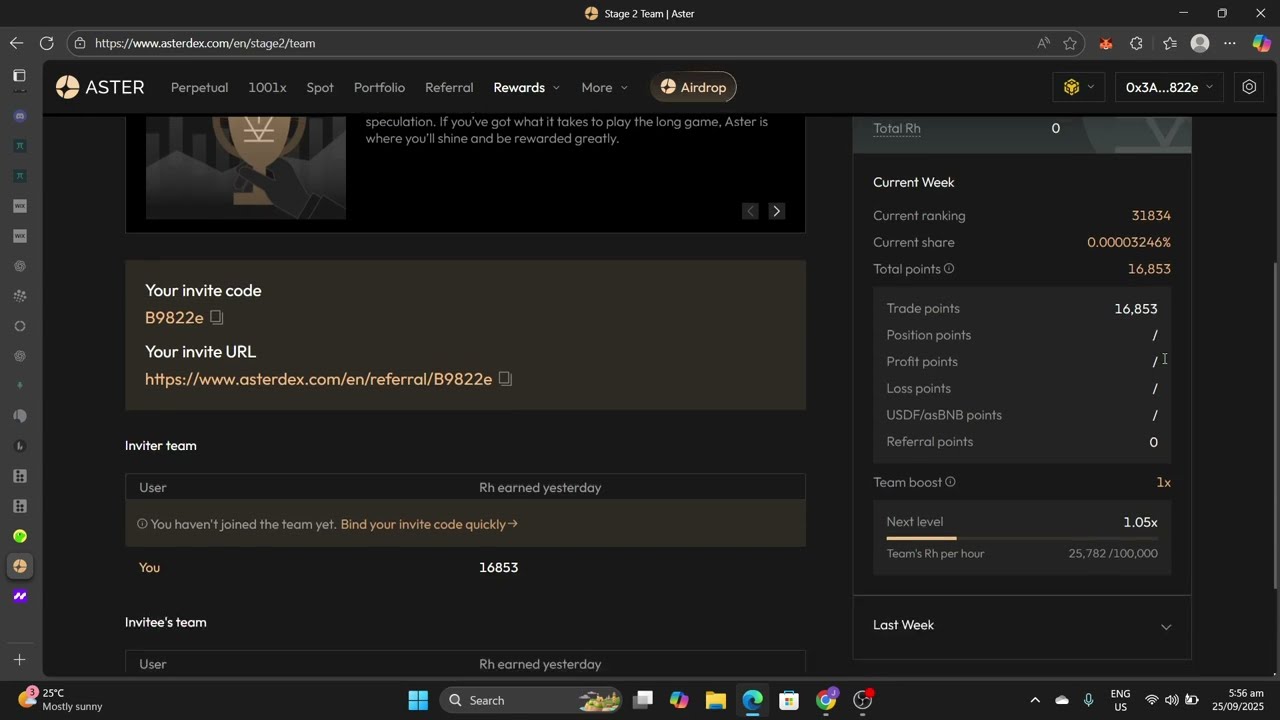Click Current share 0.00003246% value

coord(1129,242)
